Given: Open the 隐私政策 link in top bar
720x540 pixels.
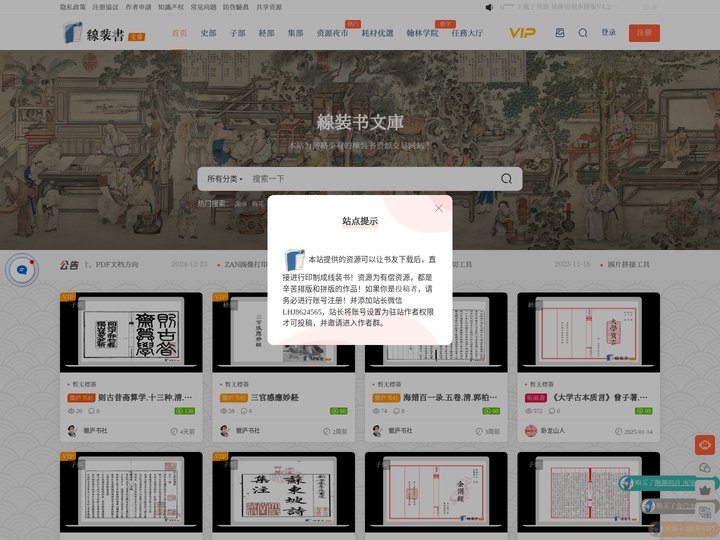Looking at the screenshot, I should click(73, 7).
